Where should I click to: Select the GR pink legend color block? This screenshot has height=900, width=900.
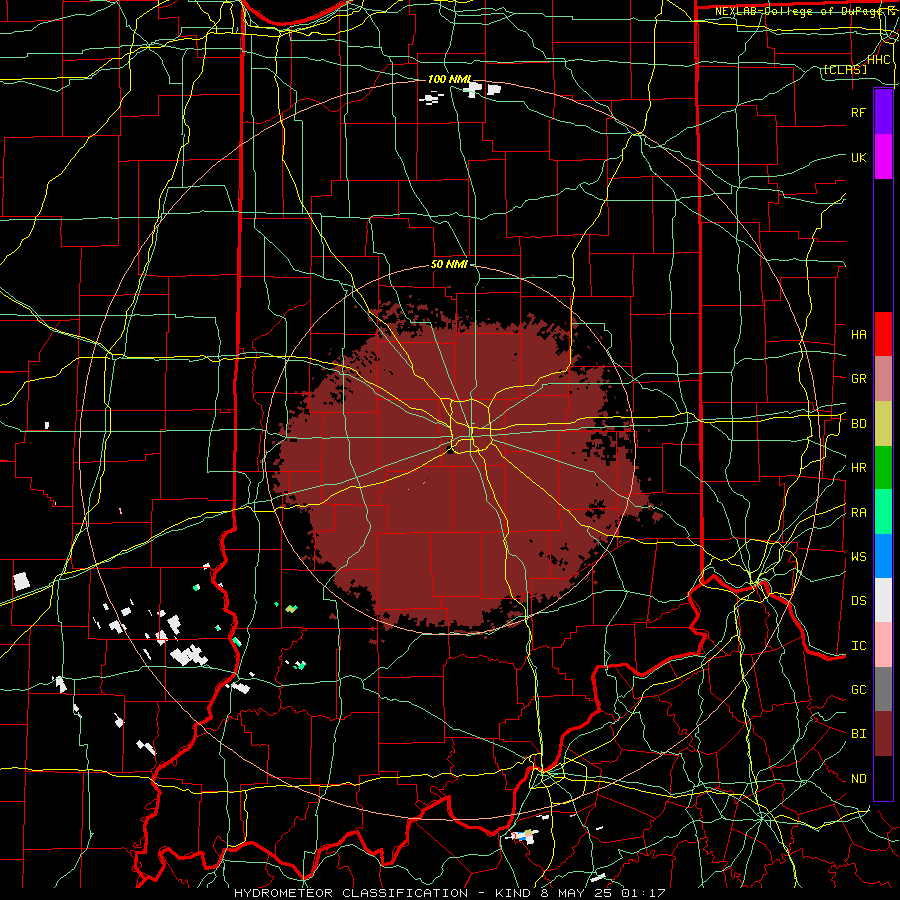[x=883, y=379]
